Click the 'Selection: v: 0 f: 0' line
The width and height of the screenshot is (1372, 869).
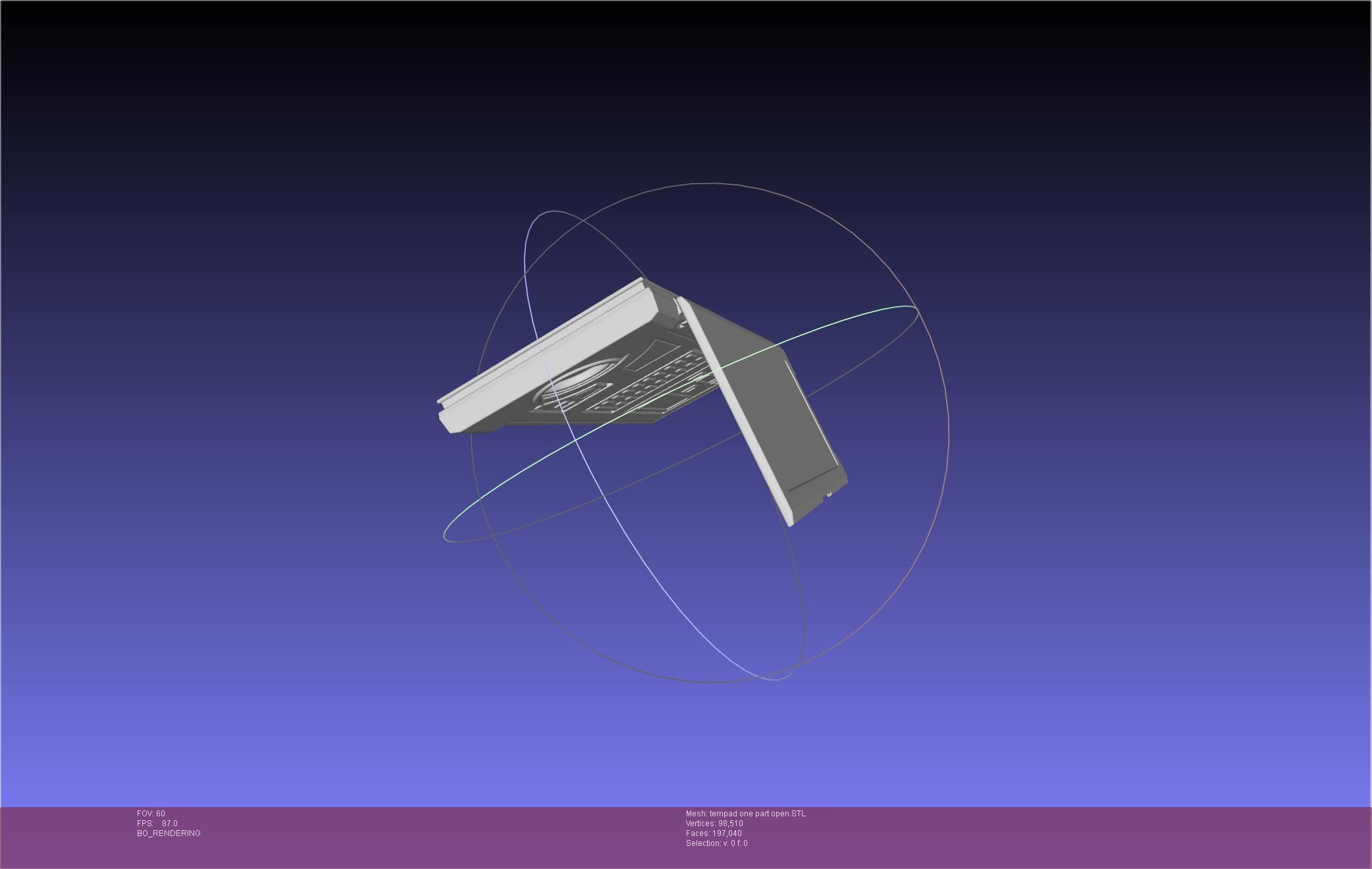tap(716, 843)
